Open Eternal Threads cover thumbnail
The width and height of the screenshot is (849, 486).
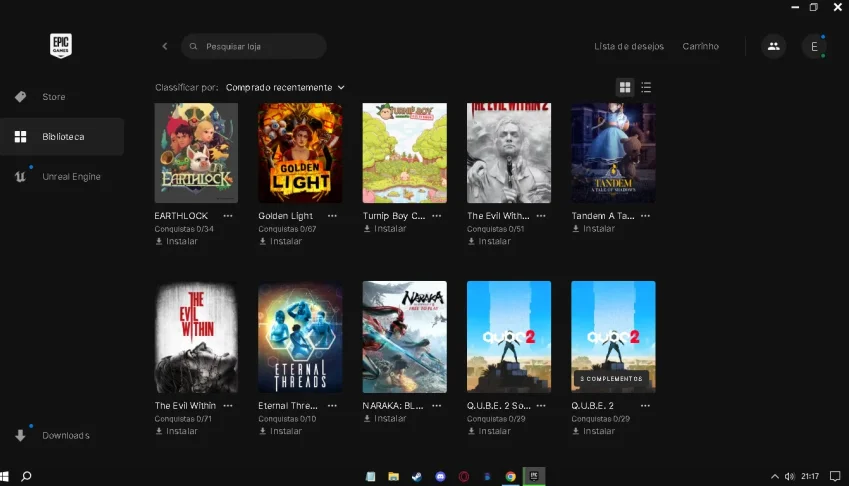click(x=300, y=337)
